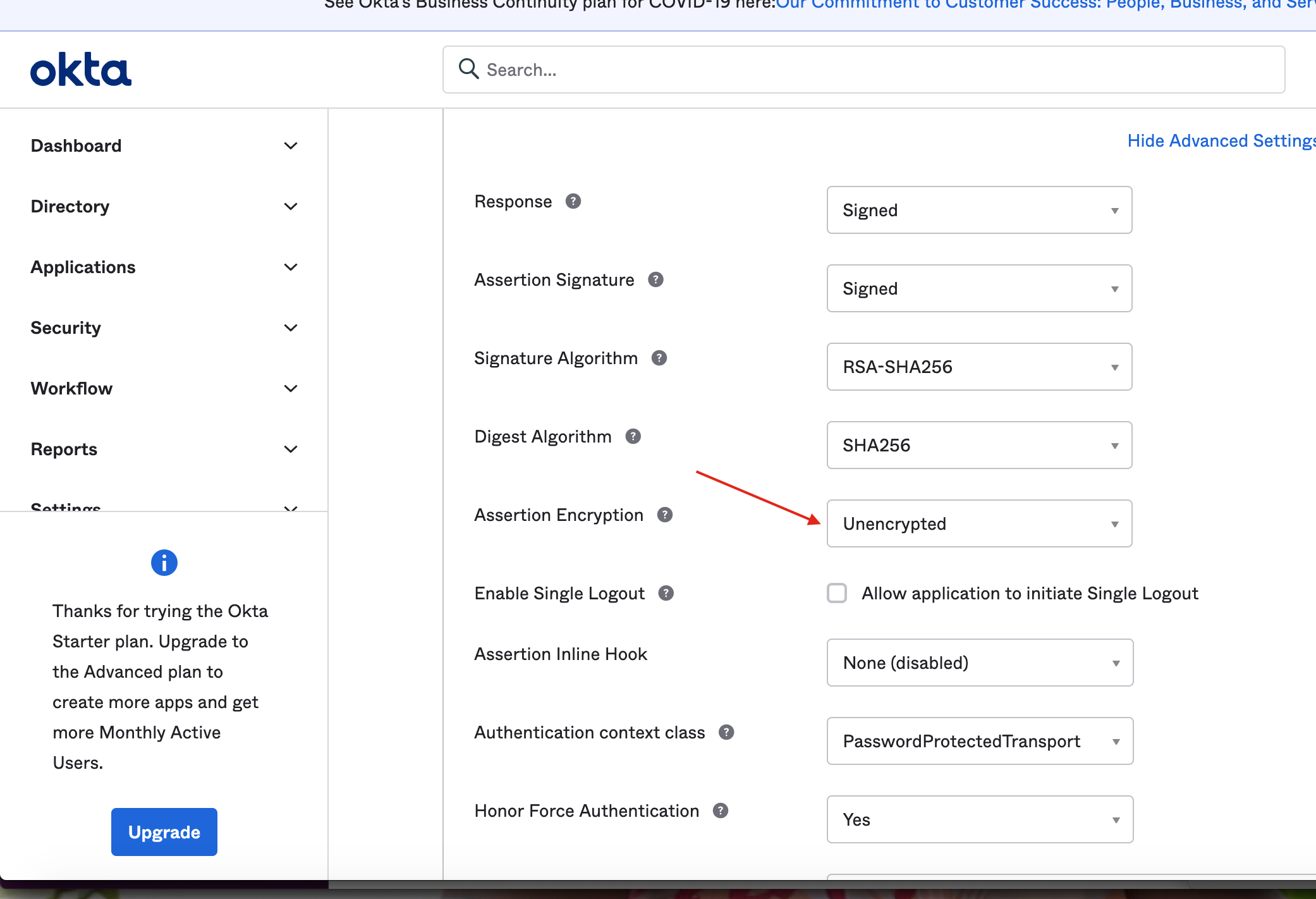This screenshot has height=899, width=1316.
Task: Open the Signature Algorithm RSA-SHA256 dropdown
Action: click(x=979, y=367)
